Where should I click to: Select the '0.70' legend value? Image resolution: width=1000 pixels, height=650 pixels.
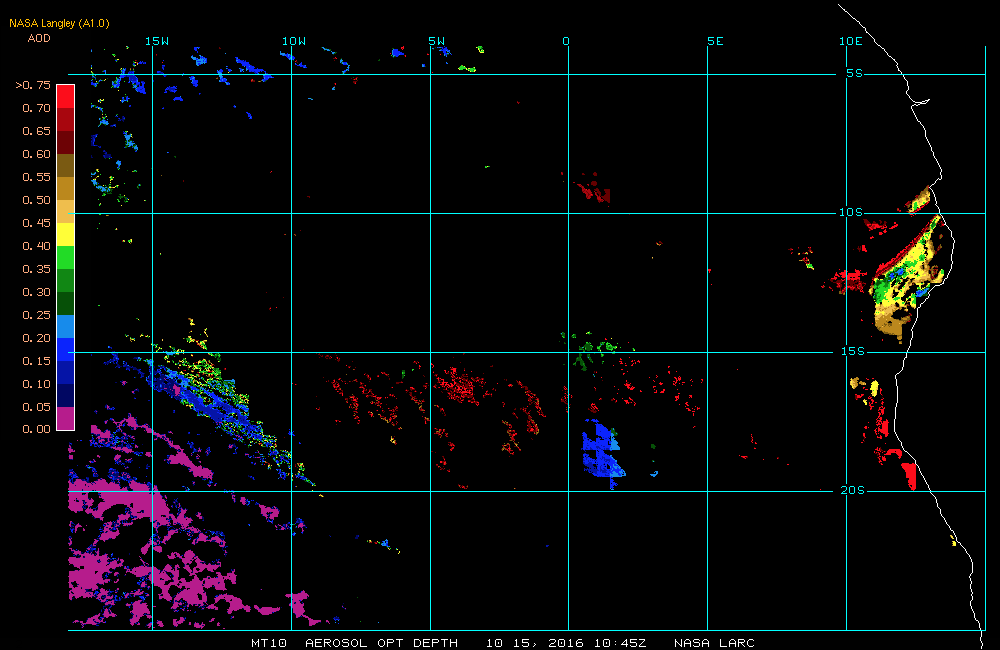tap(36, 108)
